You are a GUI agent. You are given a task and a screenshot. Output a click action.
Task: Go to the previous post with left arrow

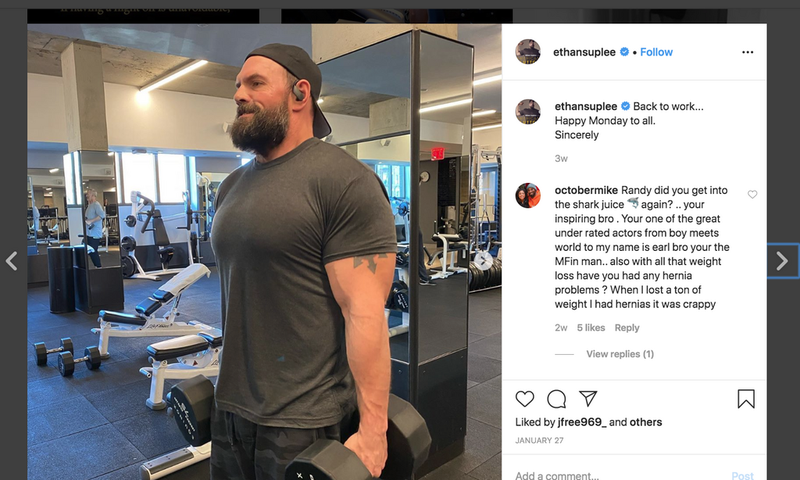pos(12,261)
